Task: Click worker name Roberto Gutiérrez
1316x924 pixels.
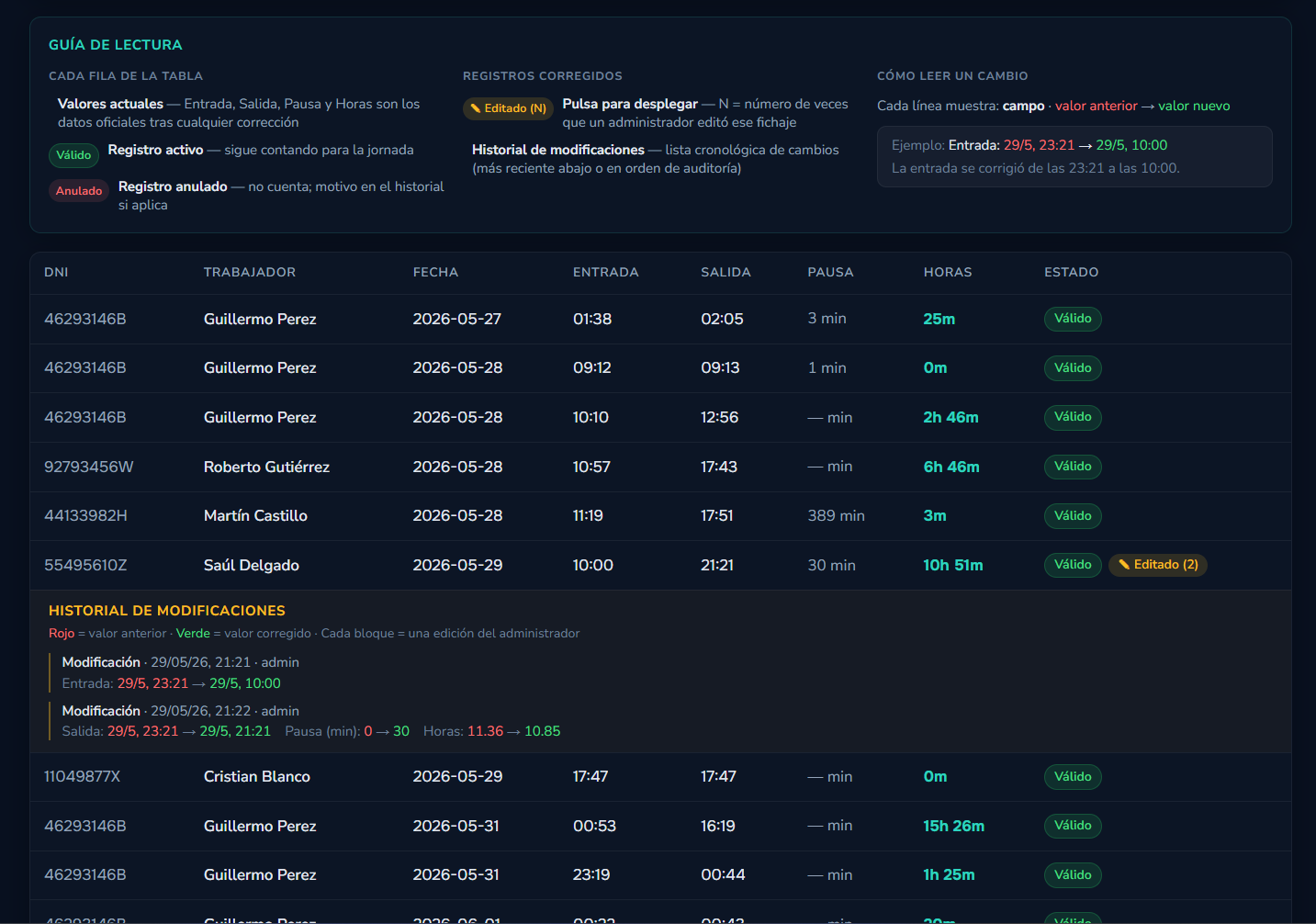Action: (266, 467)
